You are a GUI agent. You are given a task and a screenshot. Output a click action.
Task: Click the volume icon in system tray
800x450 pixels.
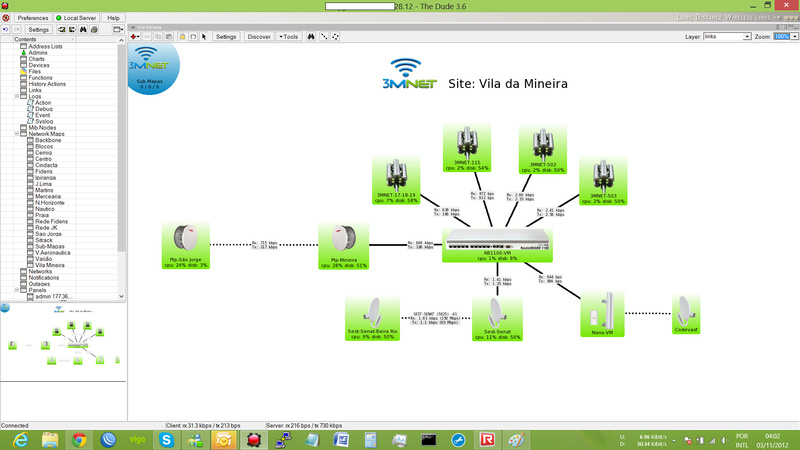click(725, 441)
